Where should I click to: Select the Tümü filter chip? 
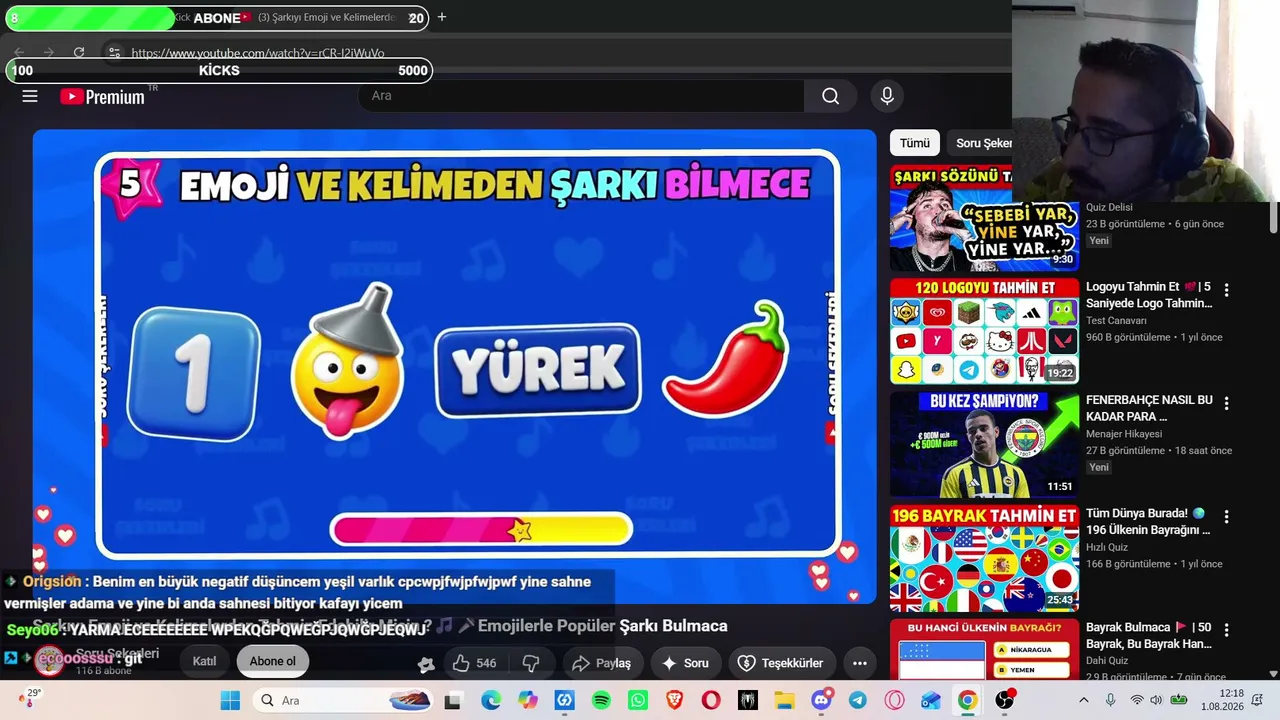coord(914,143)
